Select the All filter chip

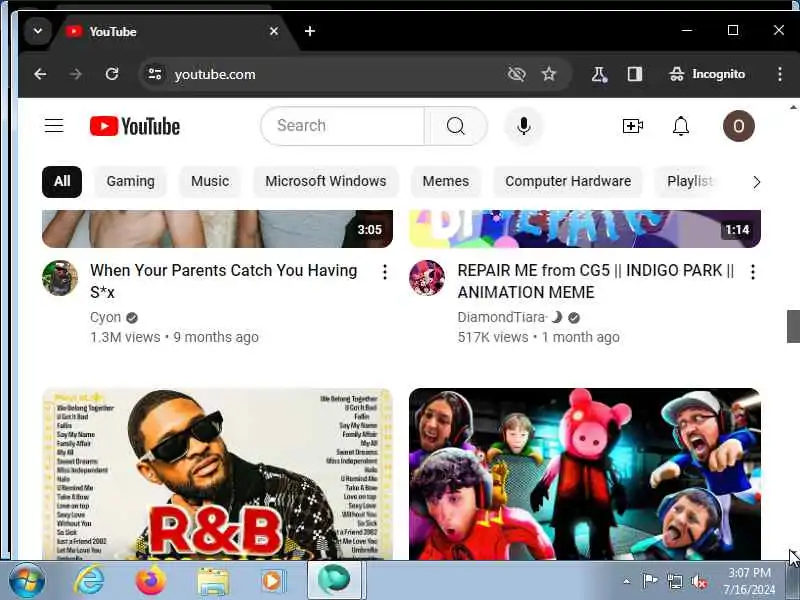[x=62, y=182]
